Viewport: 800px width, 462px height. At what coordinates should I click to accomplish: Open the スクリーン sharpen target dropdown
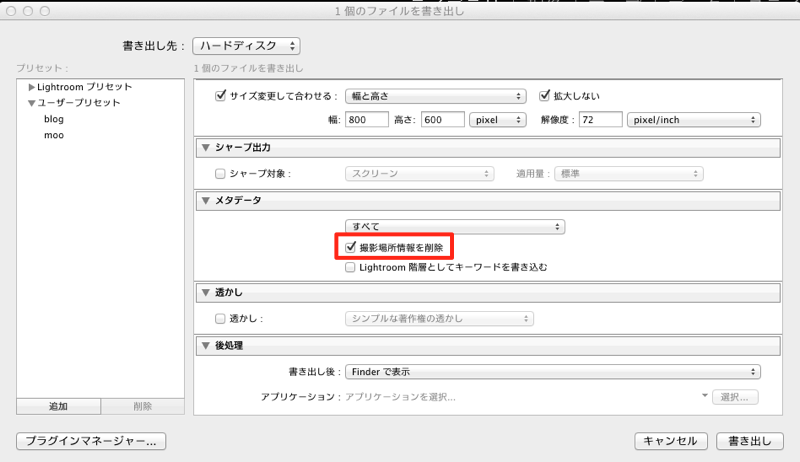419,174
